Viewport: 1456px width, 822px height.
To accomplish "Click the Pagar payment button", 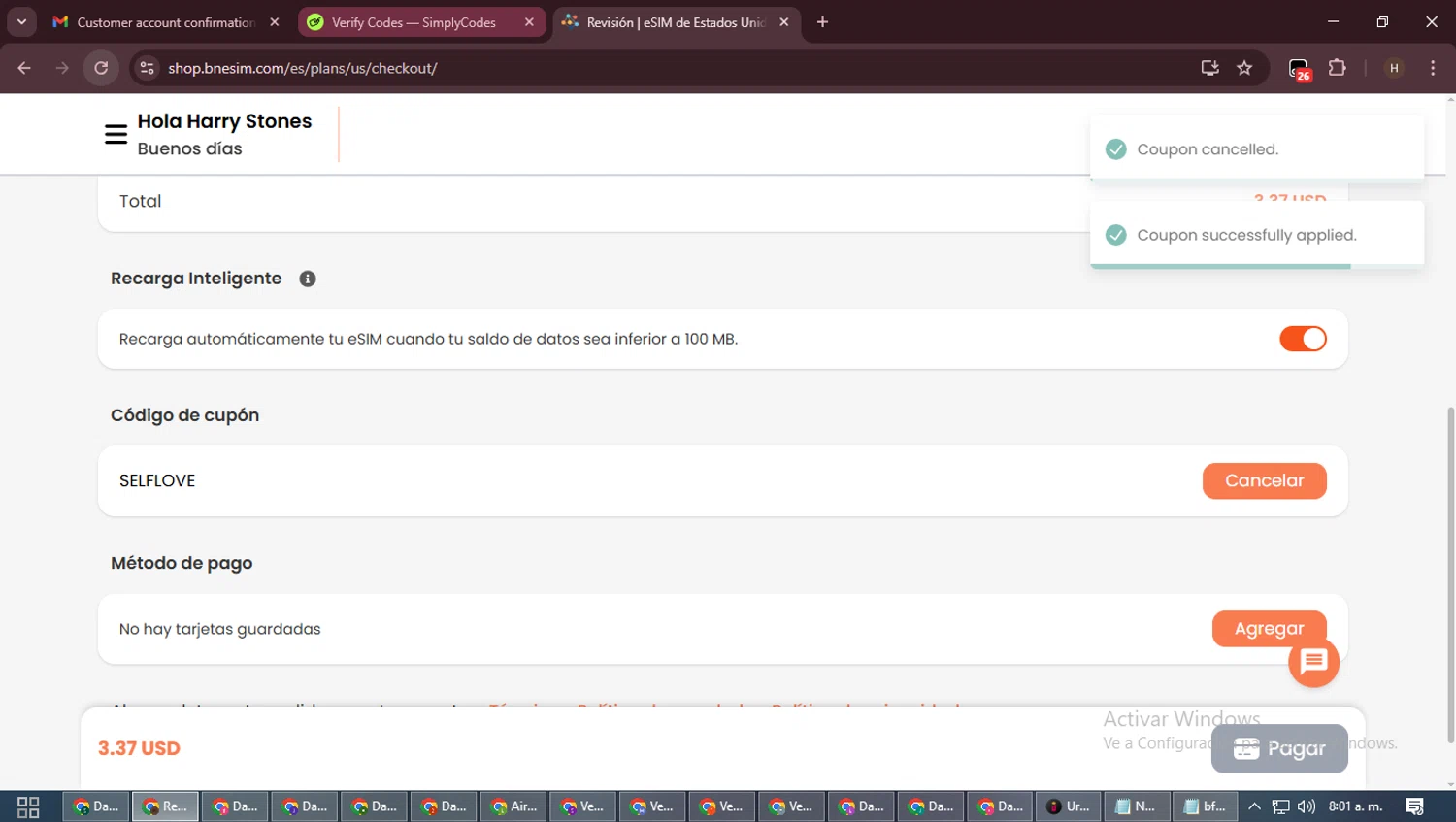I will (1279, 748).
